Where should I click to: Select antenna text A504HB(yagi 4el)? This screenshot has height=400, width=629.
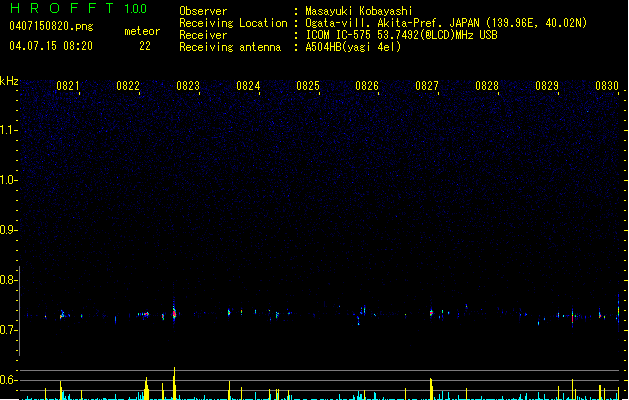[x=353, y=47]
